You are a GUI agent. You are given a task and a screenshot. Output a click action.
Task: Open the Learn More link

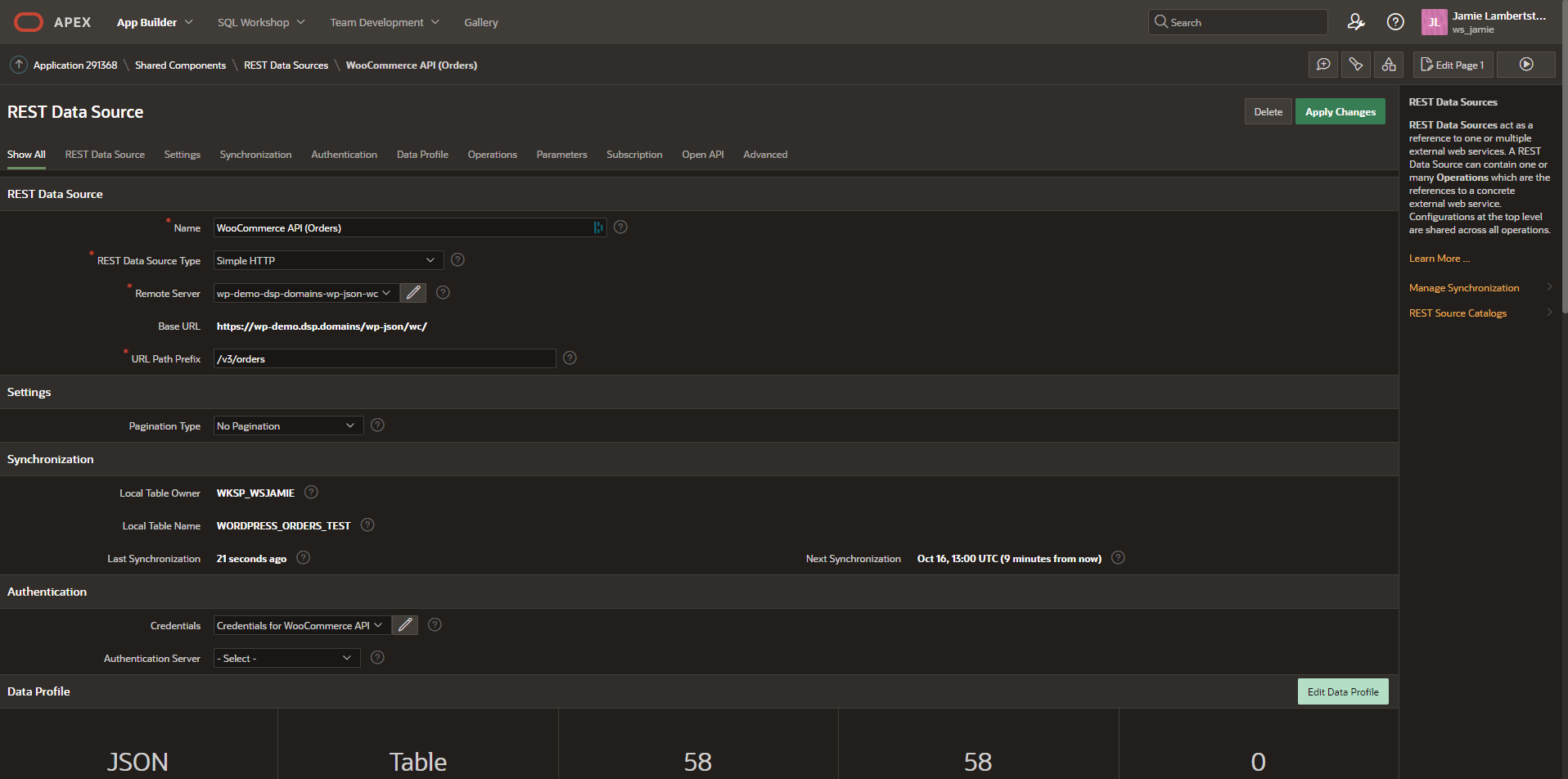pos(1439,258)
